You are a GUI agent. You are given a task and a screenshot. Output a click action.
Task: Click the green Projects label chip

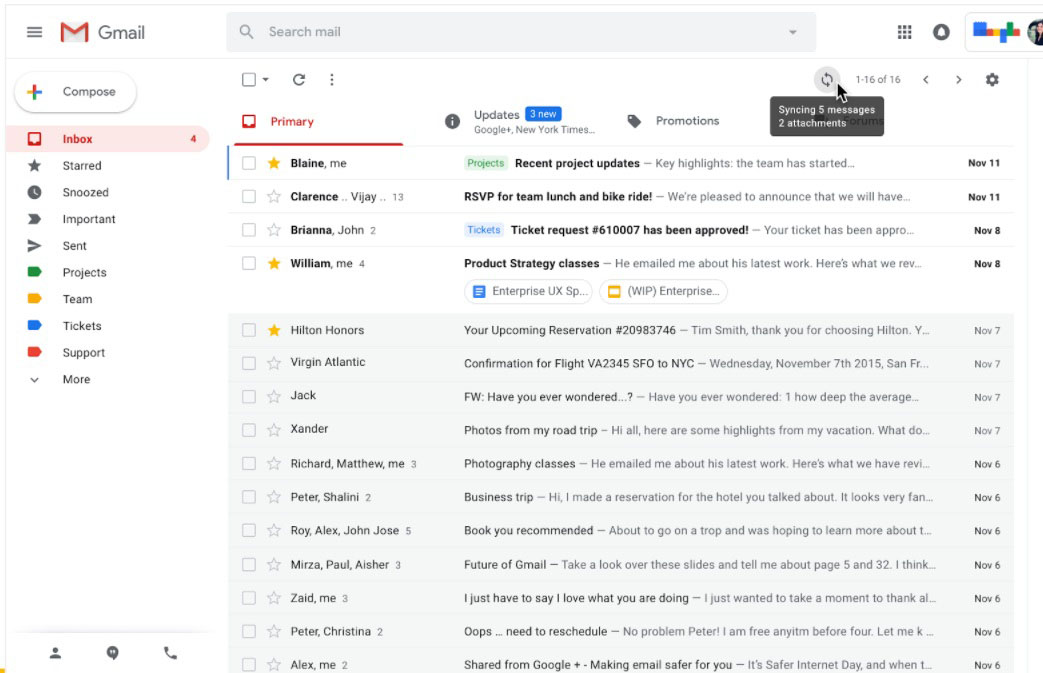486,163
